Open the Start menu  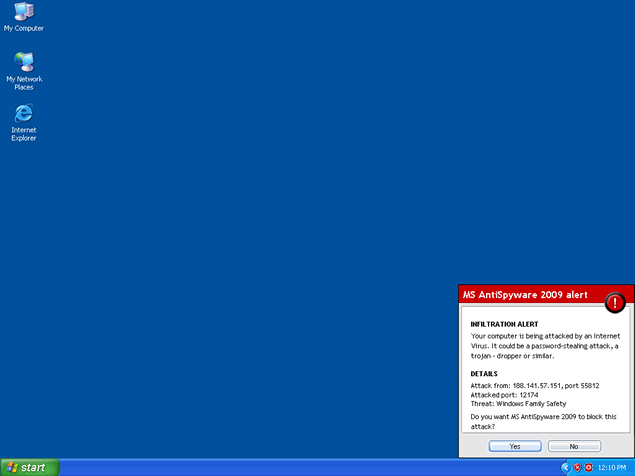coord(29,467)
